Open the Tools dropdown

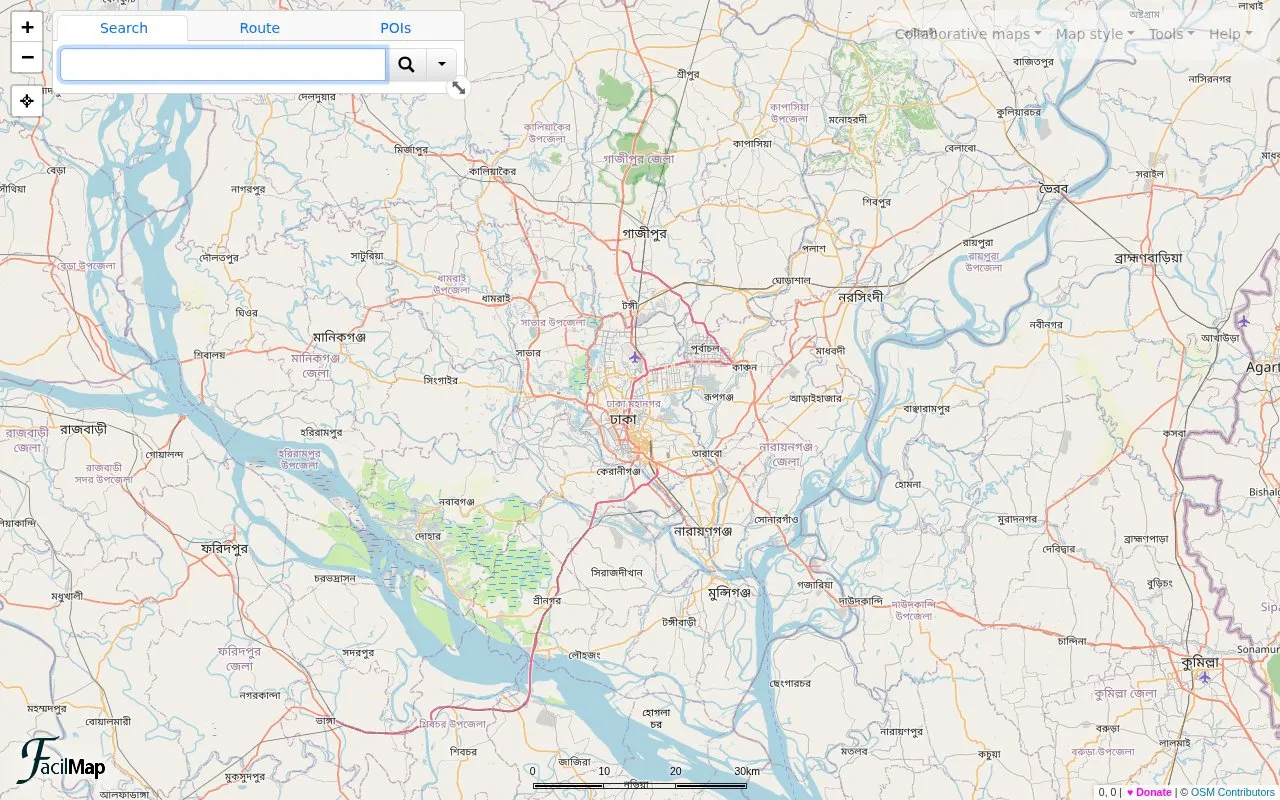coord(1171,34)
